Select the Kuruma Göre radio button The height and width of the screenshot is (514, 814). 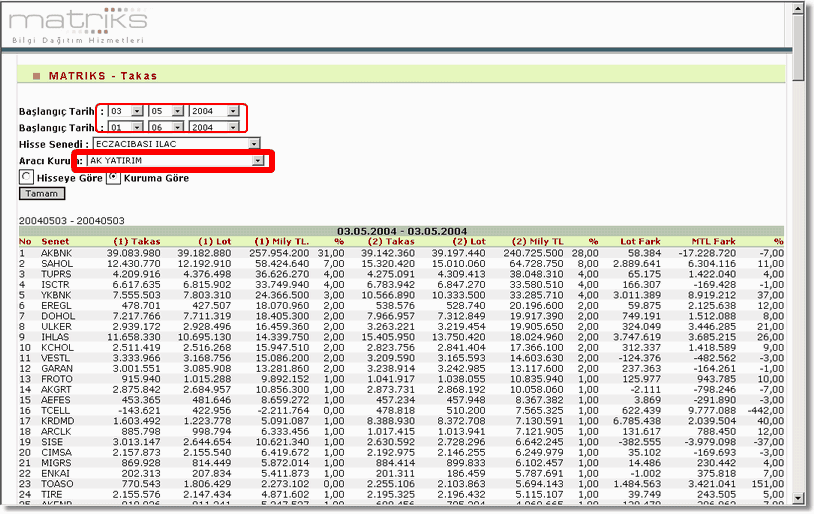pyautogui.click(x=113, y=177)
